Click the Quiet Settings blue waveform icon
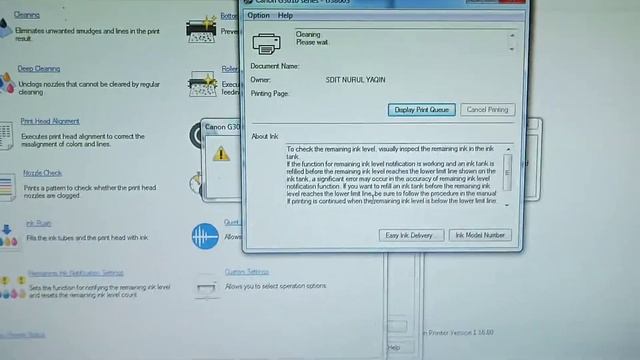 pos(205,236)
